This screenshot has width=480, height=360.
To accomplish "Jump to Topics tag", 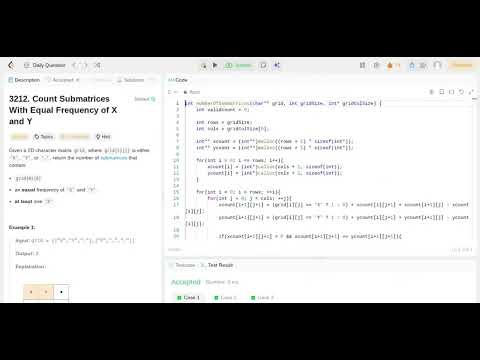I will (x=43, y=137).
